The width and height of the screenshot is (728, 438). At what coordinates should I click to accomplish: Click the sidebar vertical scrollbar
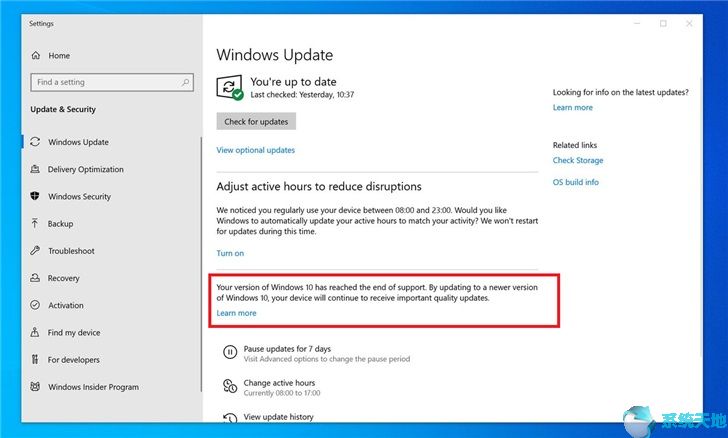[201, 264]
